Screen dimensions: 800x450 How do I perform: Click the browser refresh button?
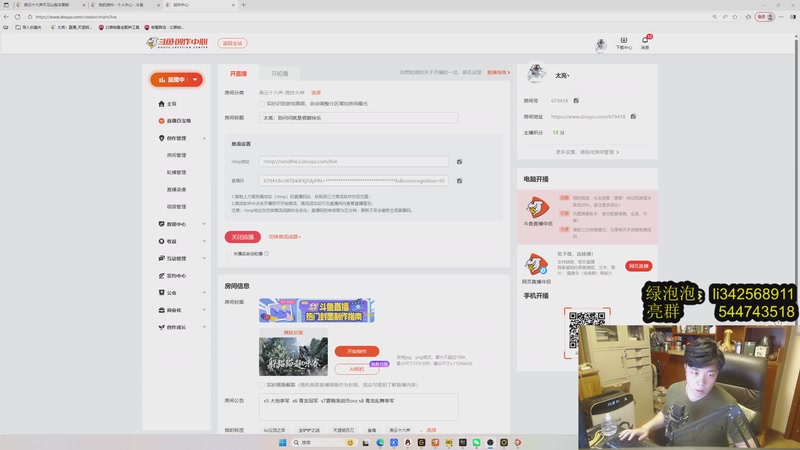pos(17,17)
